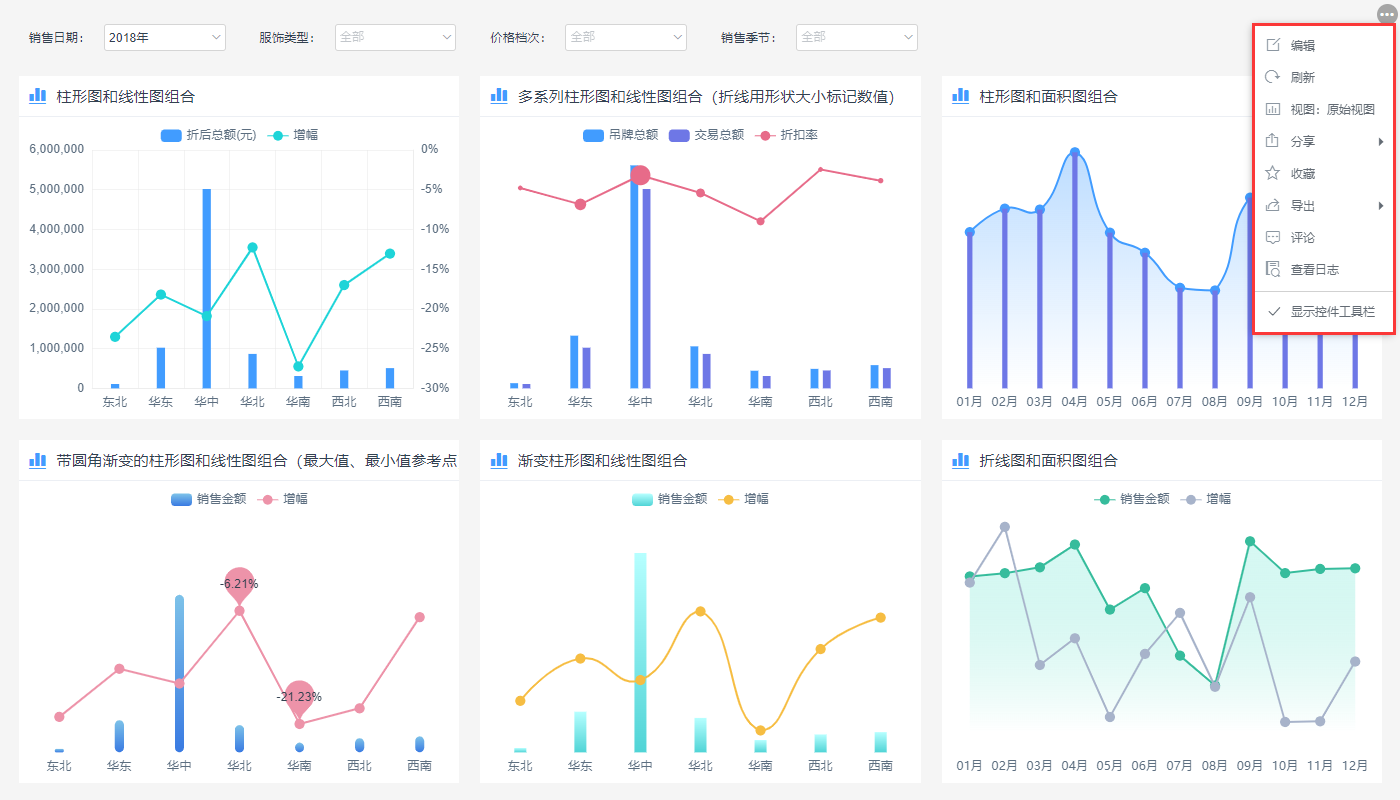Click the 吊牌总额 blue legend swatch
The image size is (1400, 800).
593,134
